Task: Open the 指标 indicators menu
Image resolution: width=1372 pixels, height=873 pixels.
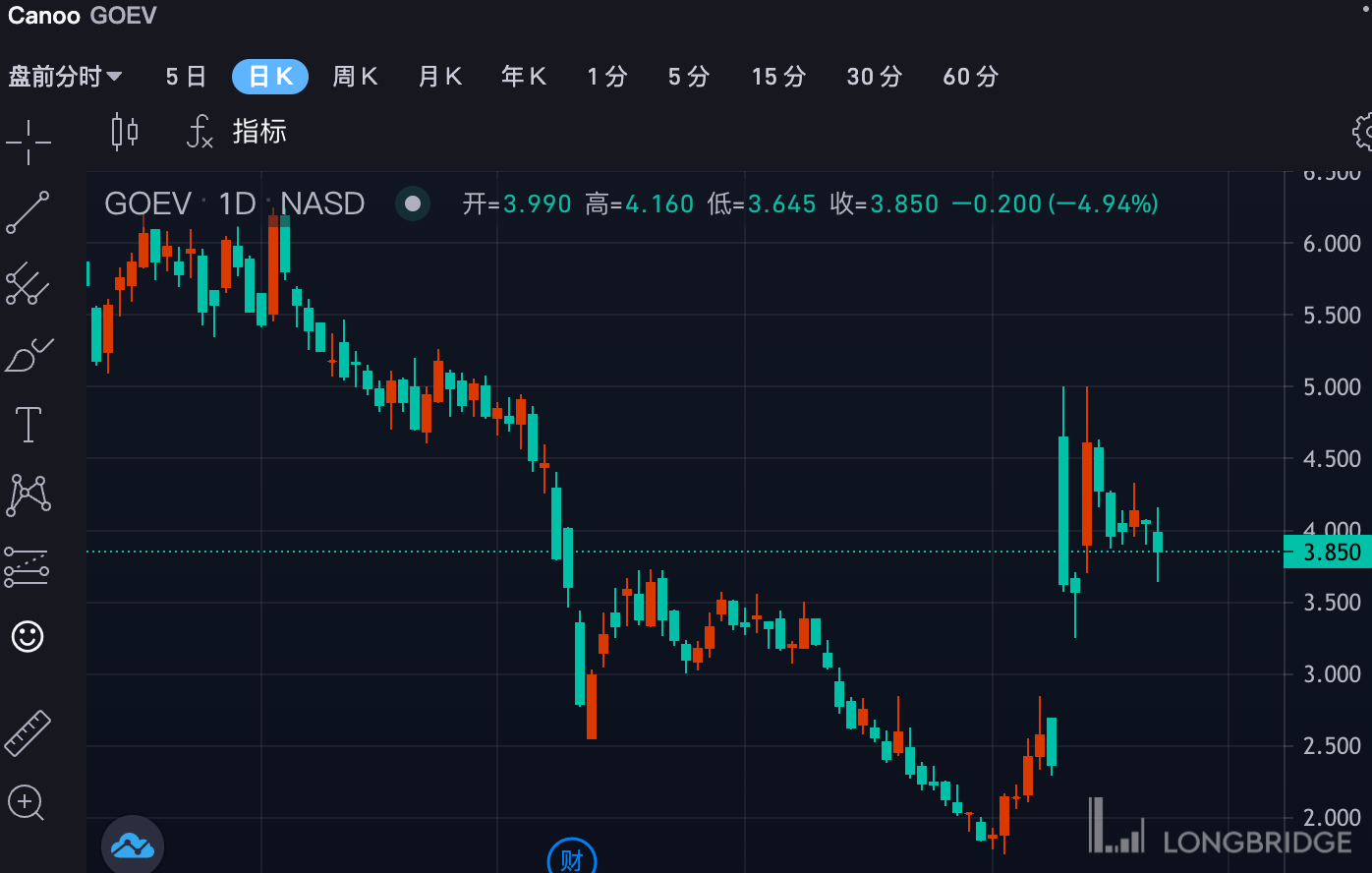Action: [237, 131]
